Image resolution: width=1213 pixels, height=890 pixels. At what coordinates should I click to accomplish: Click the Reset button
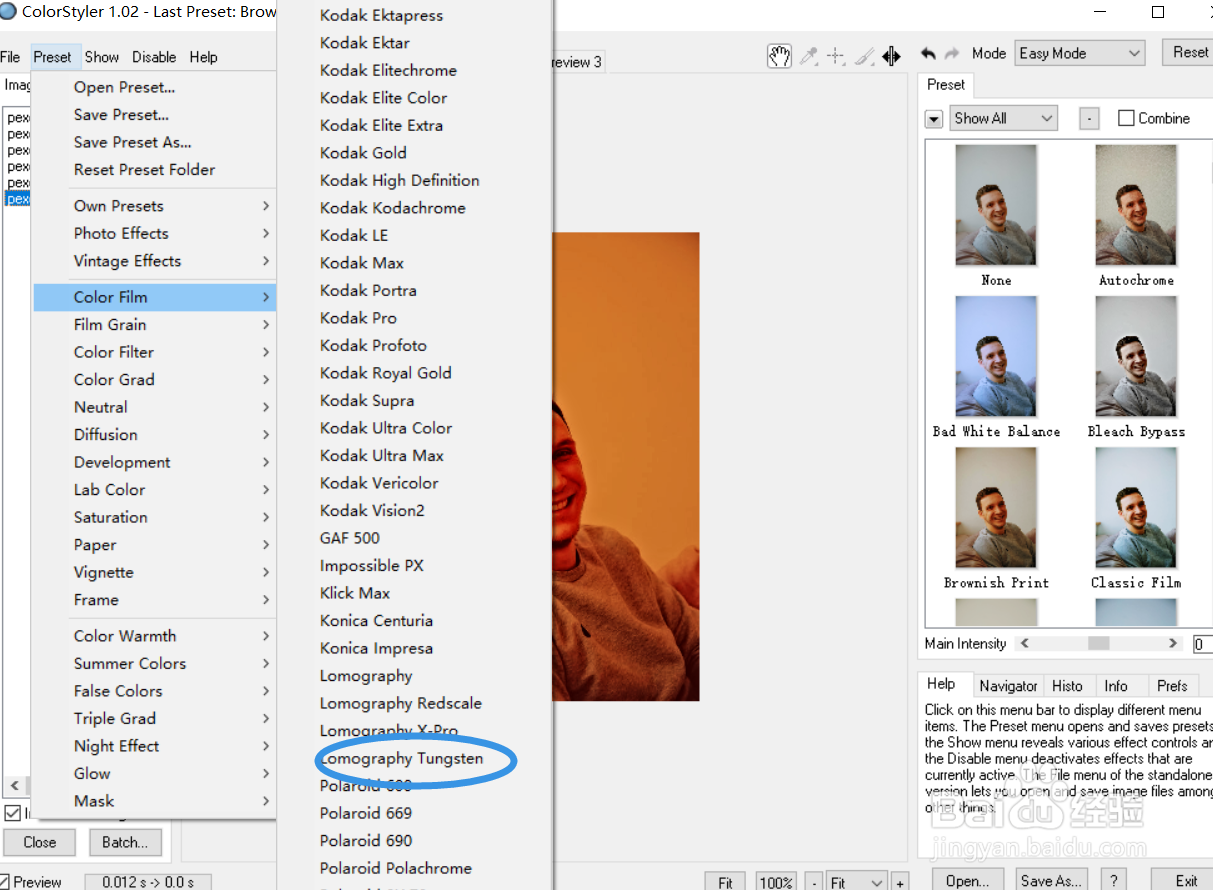1189,53
